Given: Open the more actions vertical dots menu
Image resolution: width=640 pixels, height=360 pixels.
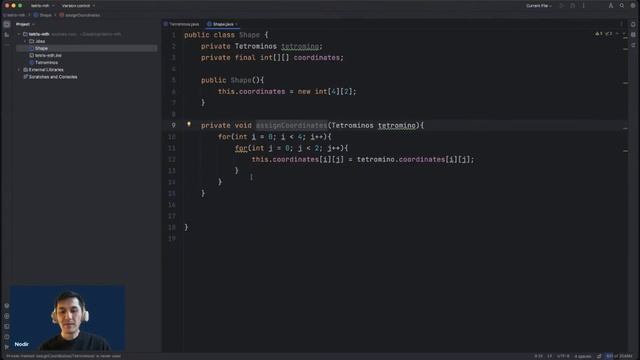Looking at the screenshot, I should [584, 6].
